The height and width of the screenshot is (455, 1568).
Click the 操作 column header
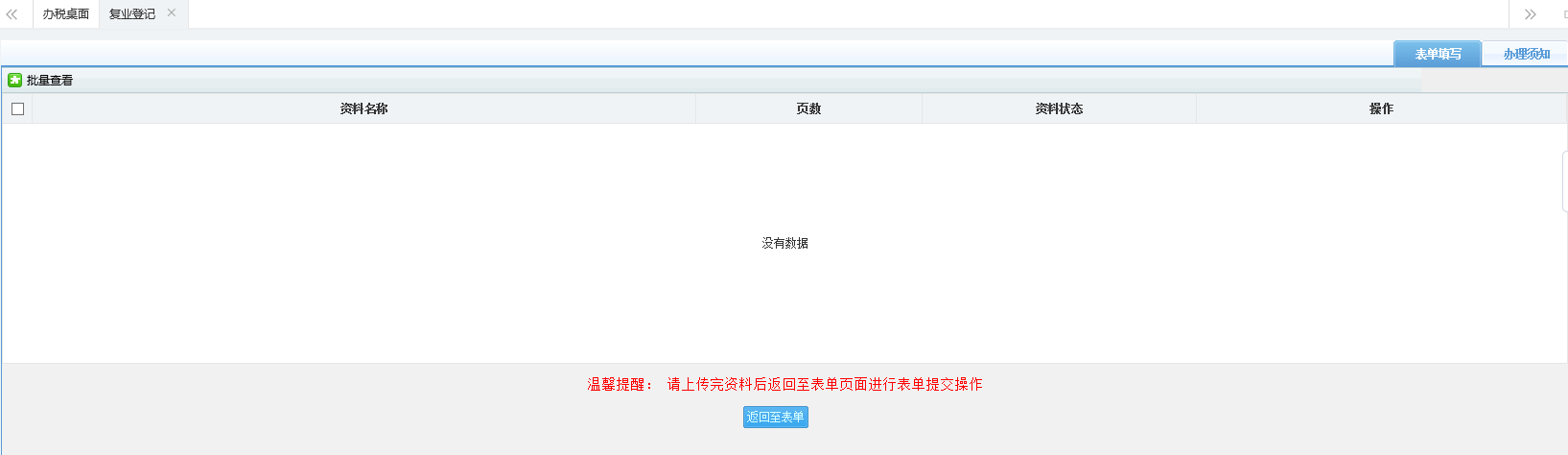(1381, 108)
